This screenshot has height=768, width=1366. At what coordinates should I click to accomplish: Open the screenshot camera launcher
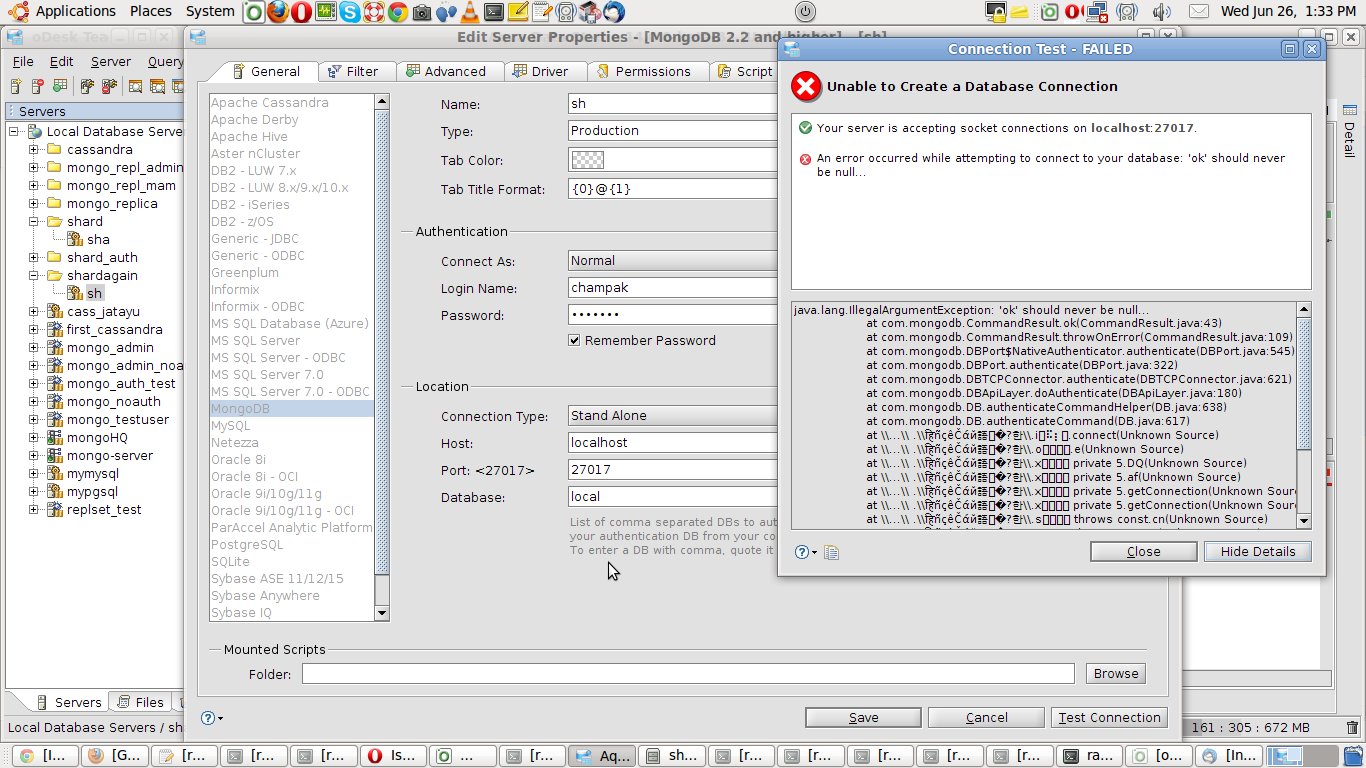pyautogui.click(x=422, y=12)
